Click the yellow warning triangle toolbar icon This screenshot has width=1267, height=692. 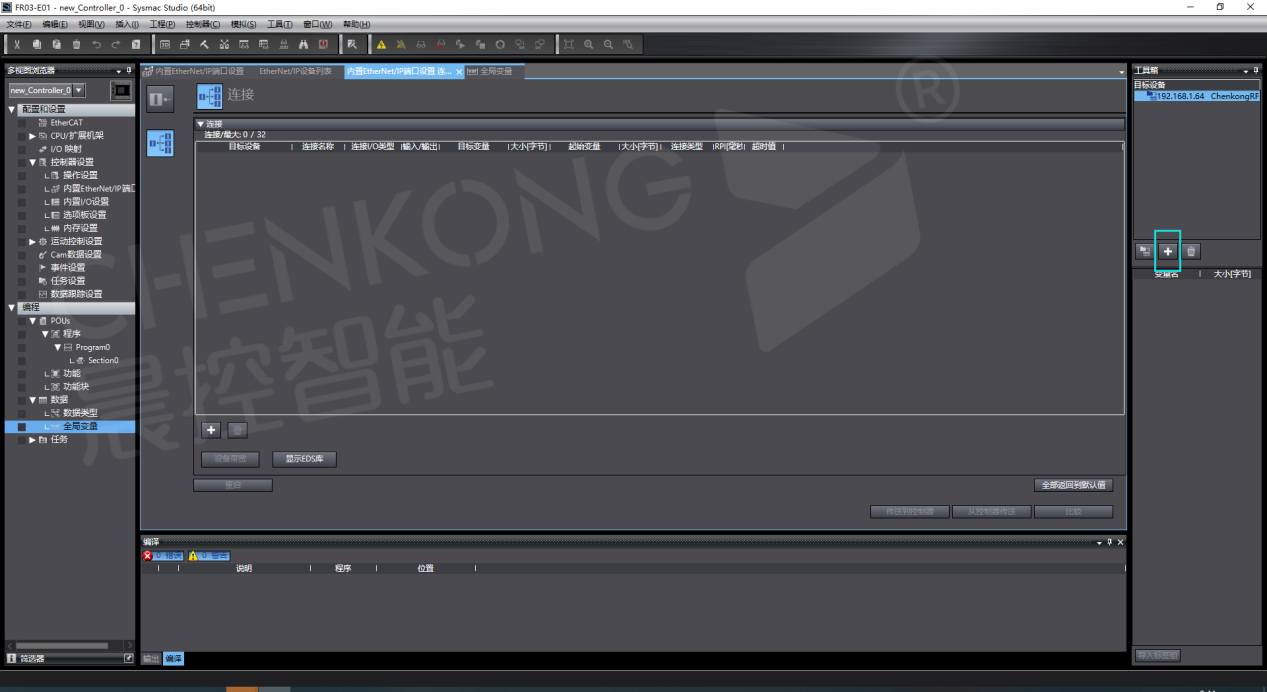381,44
